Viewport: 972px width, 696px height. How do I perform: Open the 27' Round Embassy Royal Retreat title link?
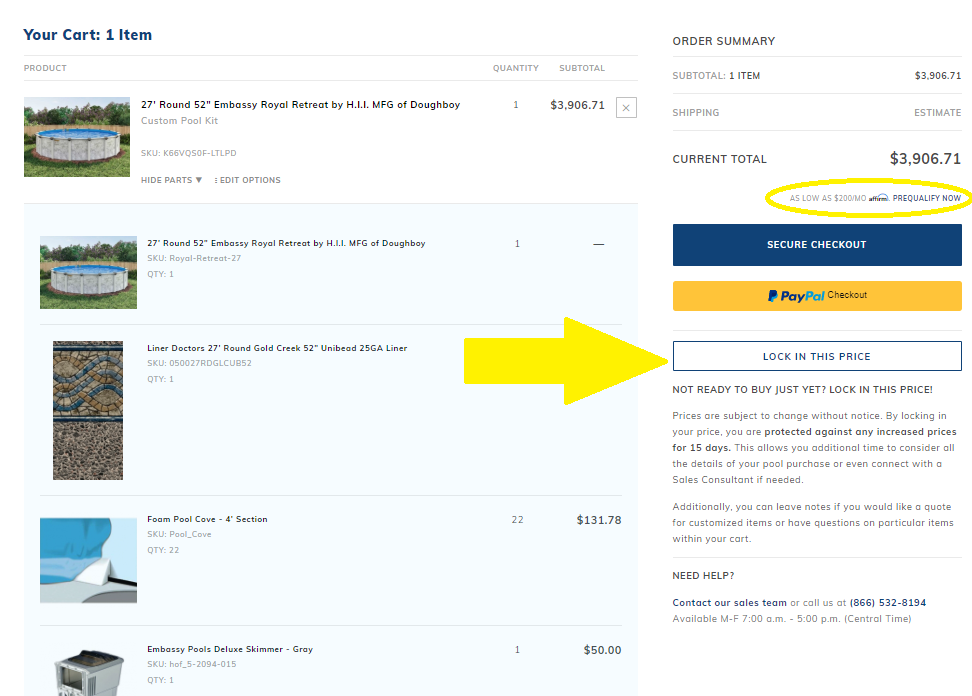(300, 104)
